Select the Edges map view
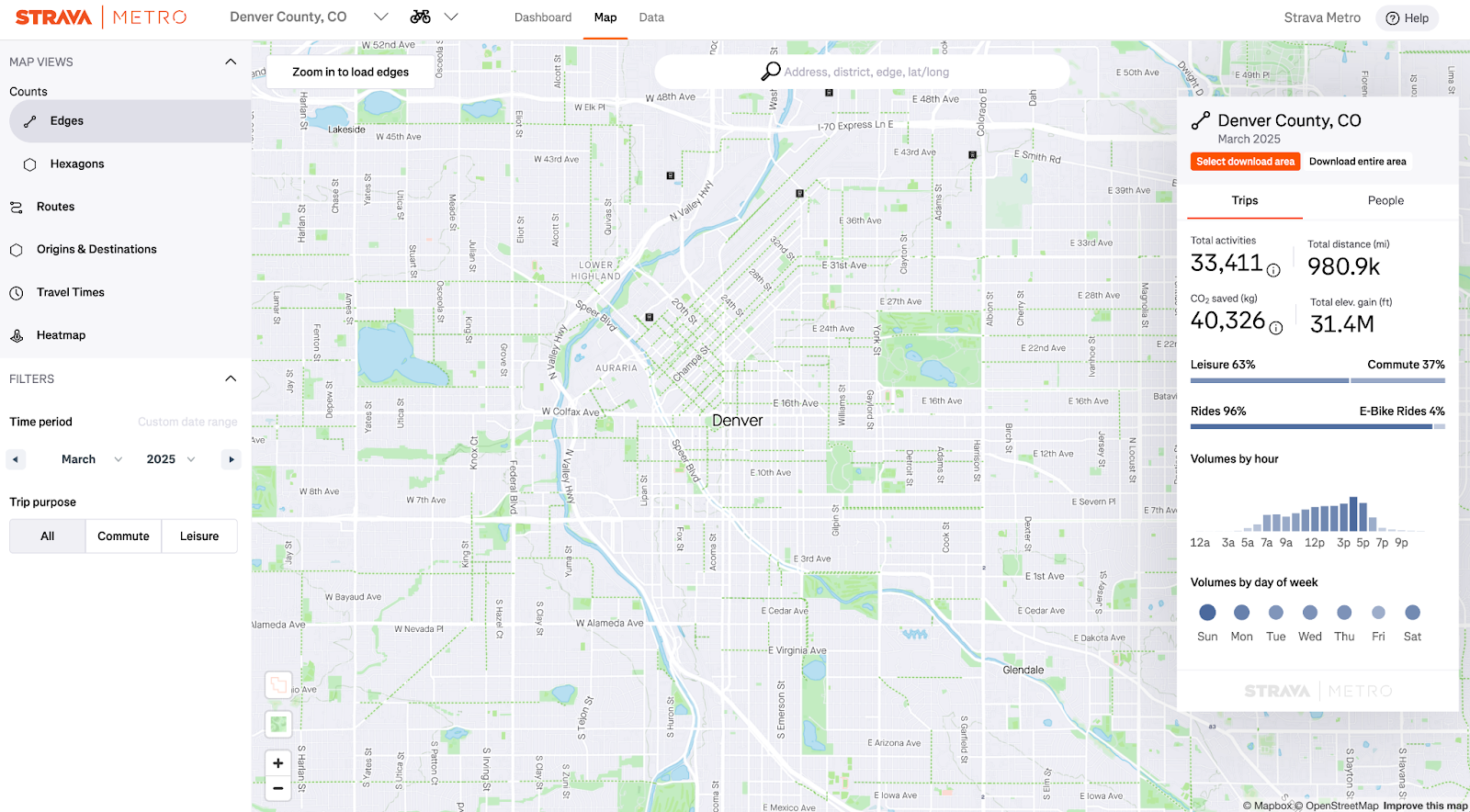Image resolution: width=1470 pixels, height=812 pixels. click(x=130, y=121)
